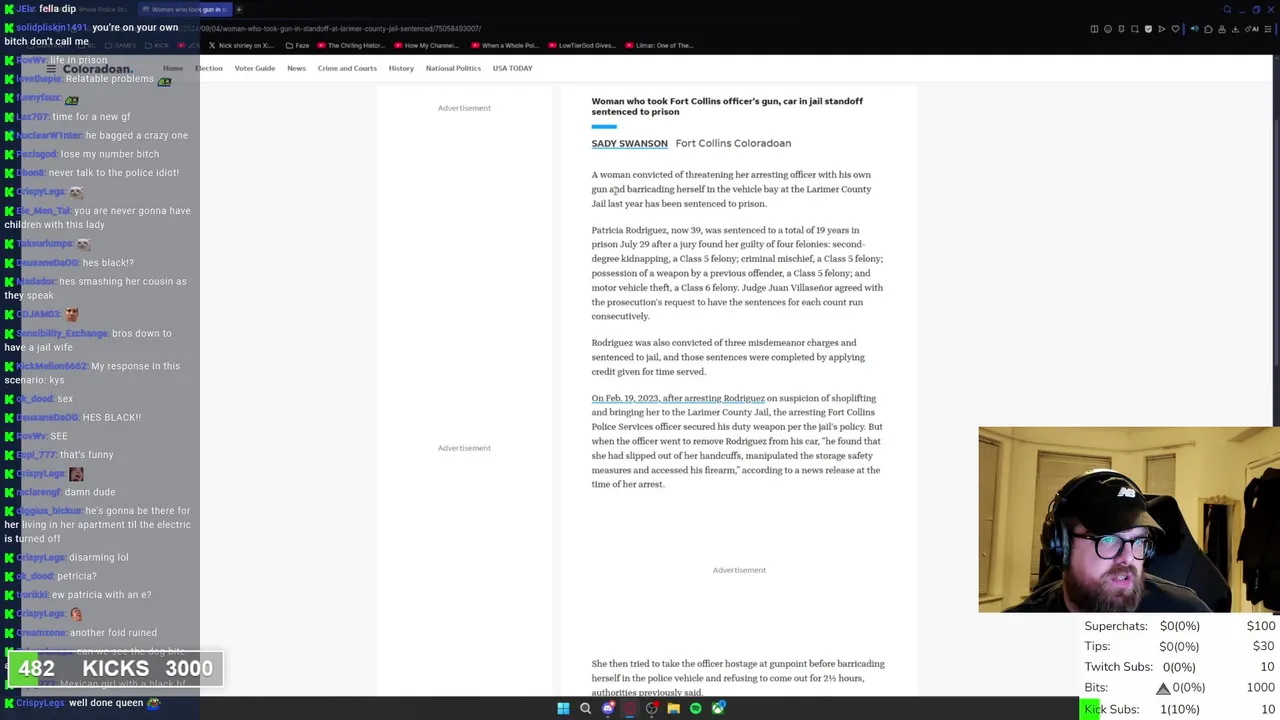Open Spotify from the taskbar
The width and height of the screenshot is (1280, 720).
[696, 708]
